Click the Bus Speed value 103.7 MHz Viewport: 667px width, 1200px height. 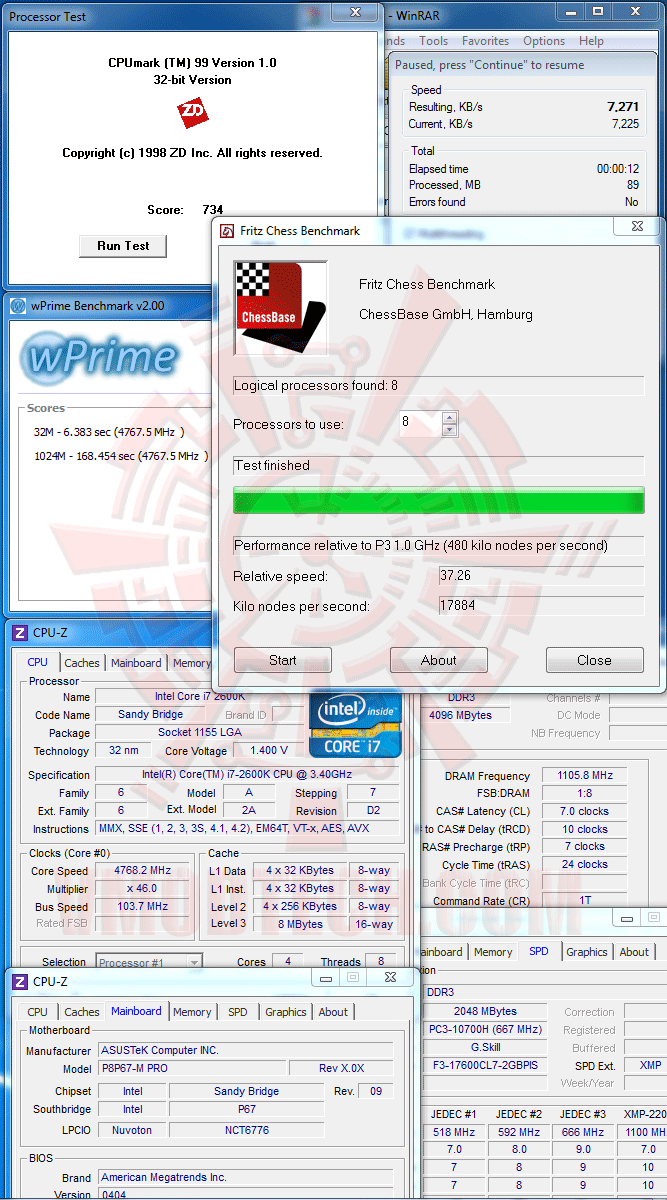(x=143, y=907)
